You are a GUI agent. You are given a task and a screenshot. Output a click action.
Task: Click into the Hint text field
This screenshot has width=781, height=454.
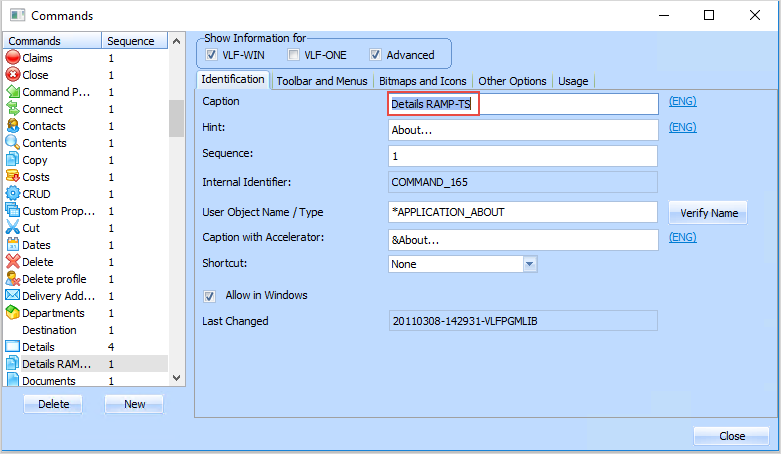(522, 130)
